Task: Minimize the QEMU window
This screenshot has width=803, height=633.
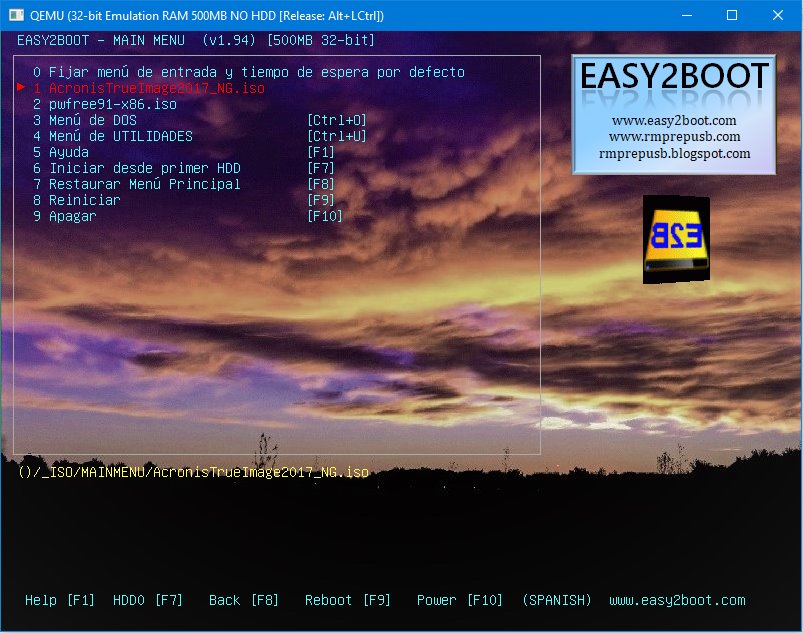Action: click(687, 15)
